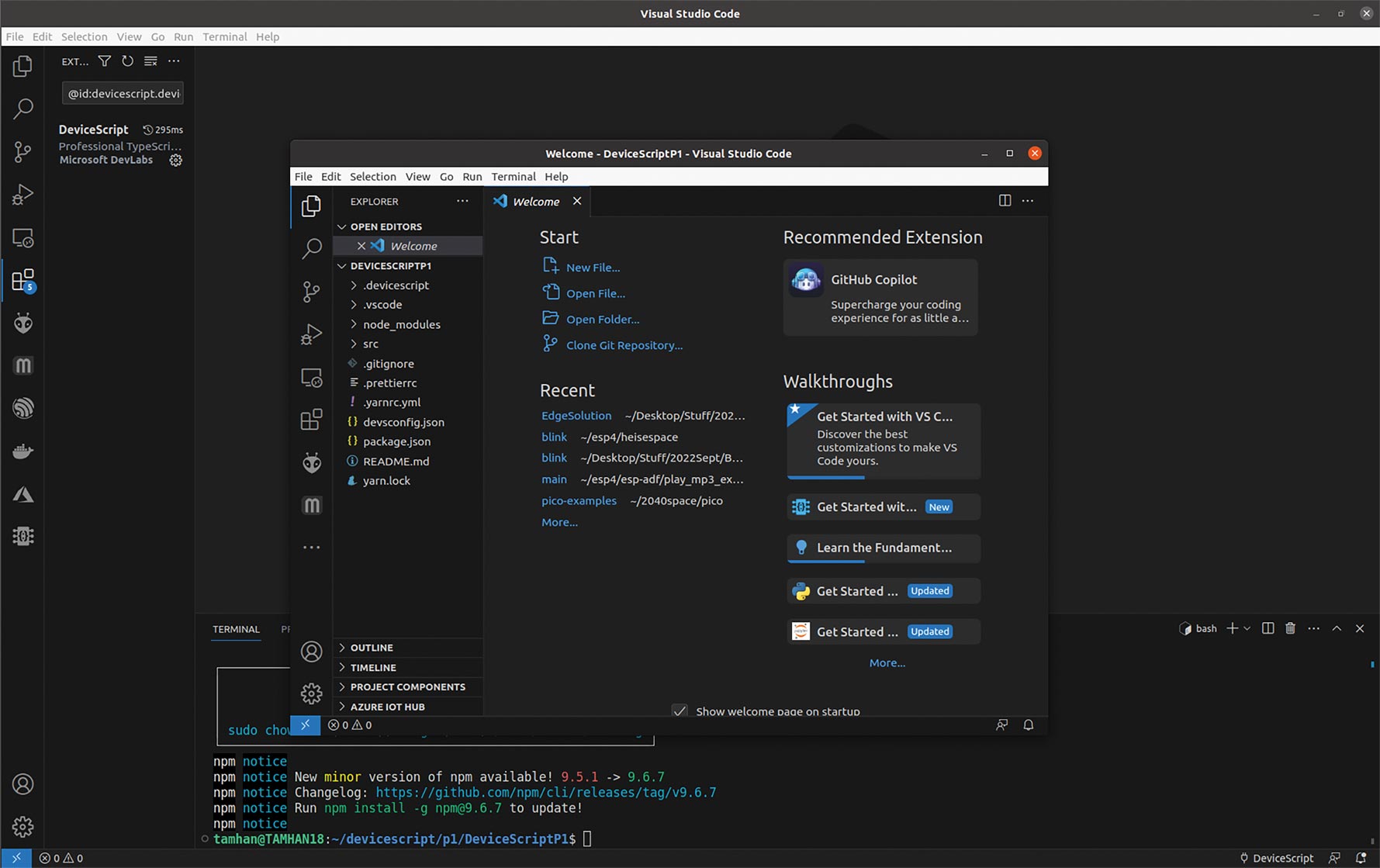This screenshot has height=868, width=1380.
Task: Open Azure icon in background window activity bar
Action: [x=22, y=494]
